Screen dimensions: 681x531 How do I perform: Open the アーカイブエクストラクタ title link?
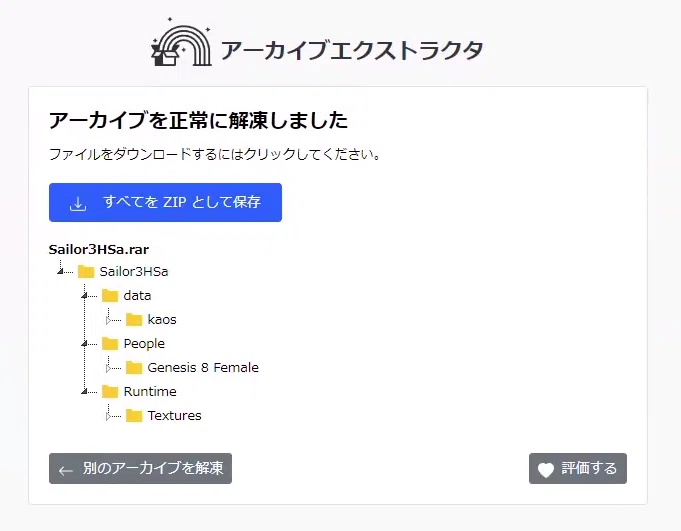coord(351,50)
